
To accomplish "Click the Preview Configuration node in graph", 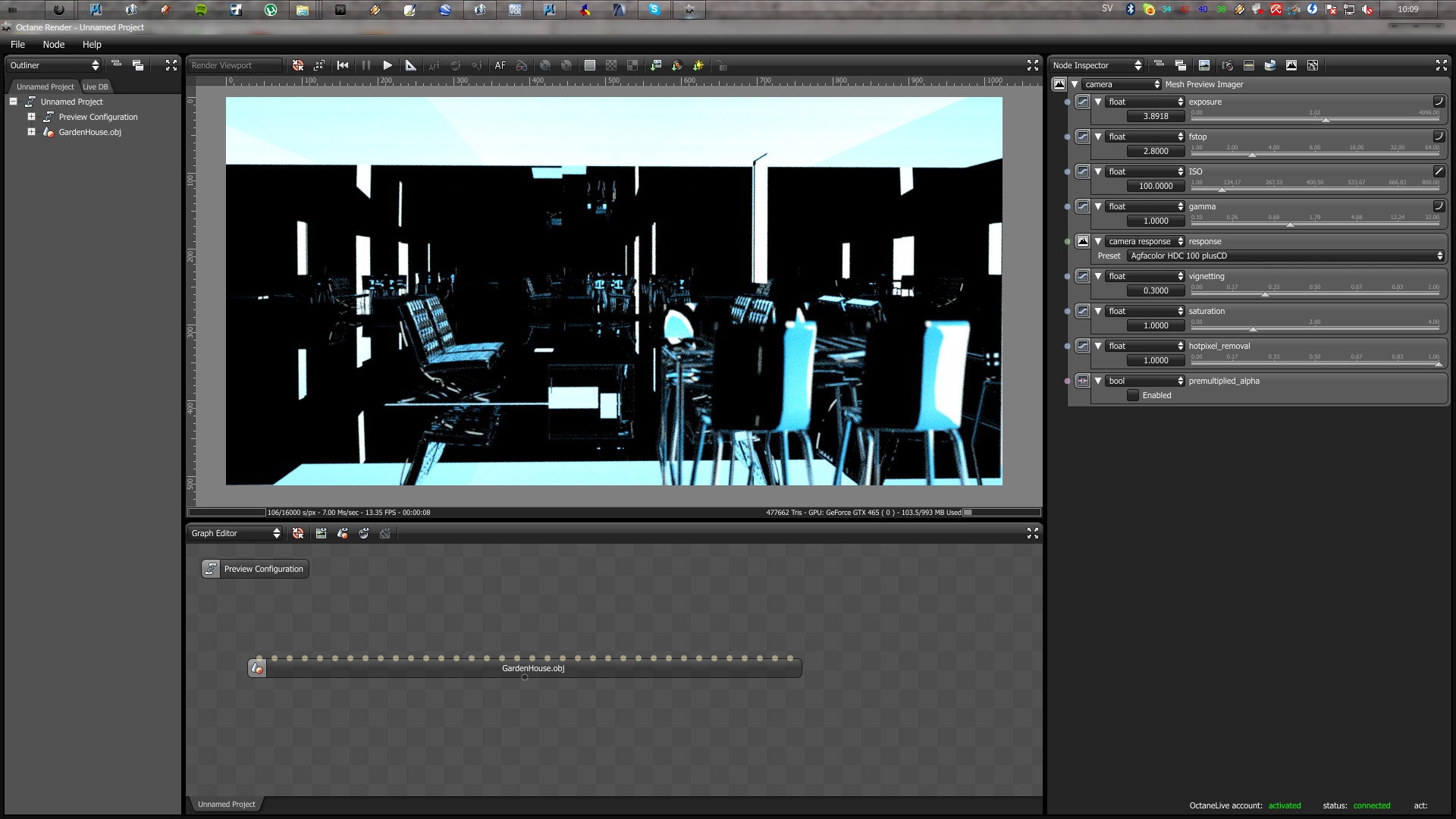I will [255, 569].
